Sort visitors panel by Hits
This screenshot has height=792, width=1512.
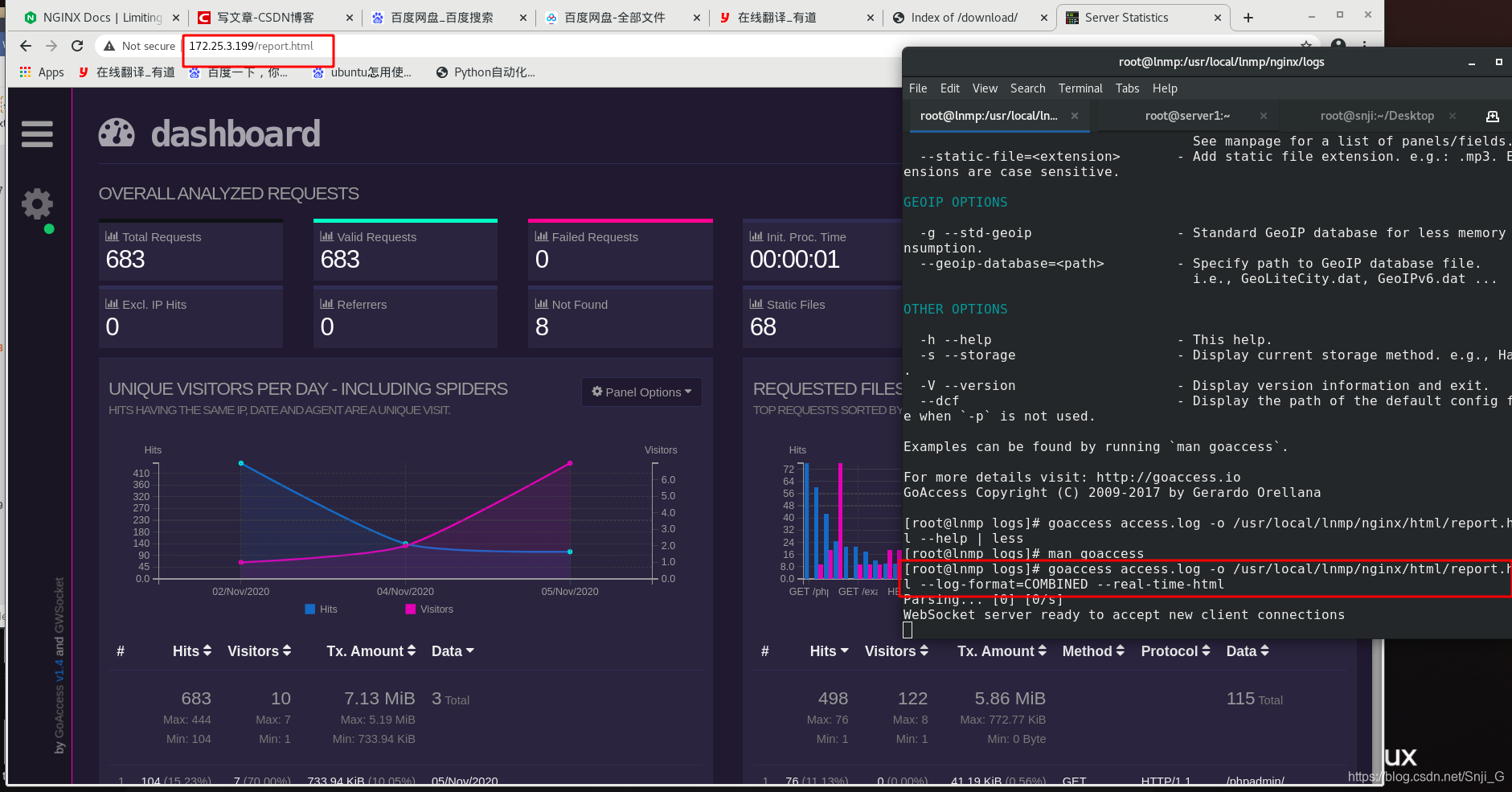192,651
